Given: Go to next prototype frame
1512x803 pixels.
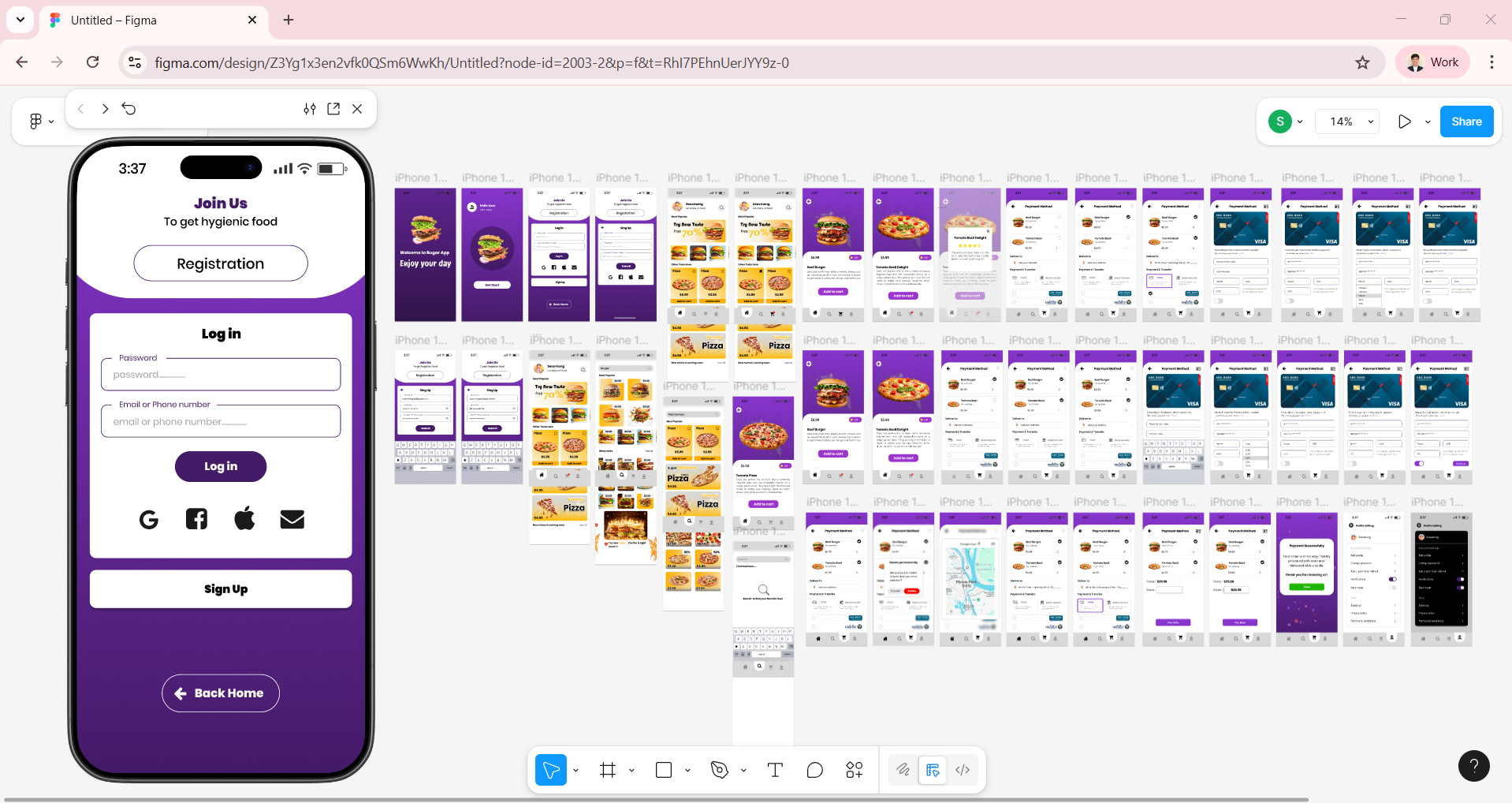Looking at the screenshot, I should (105, 109).
